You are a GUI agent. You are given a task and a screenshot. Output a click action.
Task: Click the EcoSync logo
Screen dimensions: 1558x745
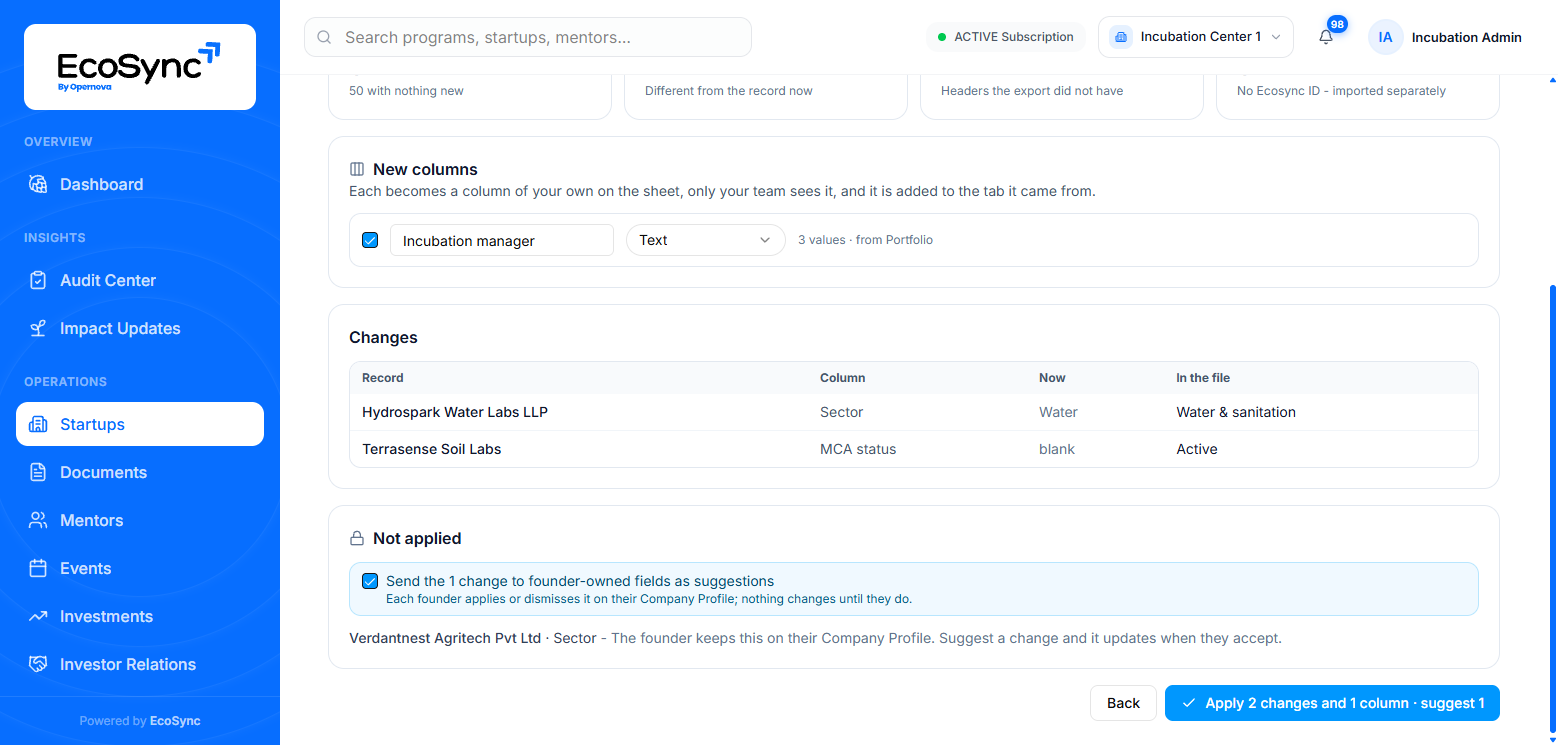[x=140, y=67]
